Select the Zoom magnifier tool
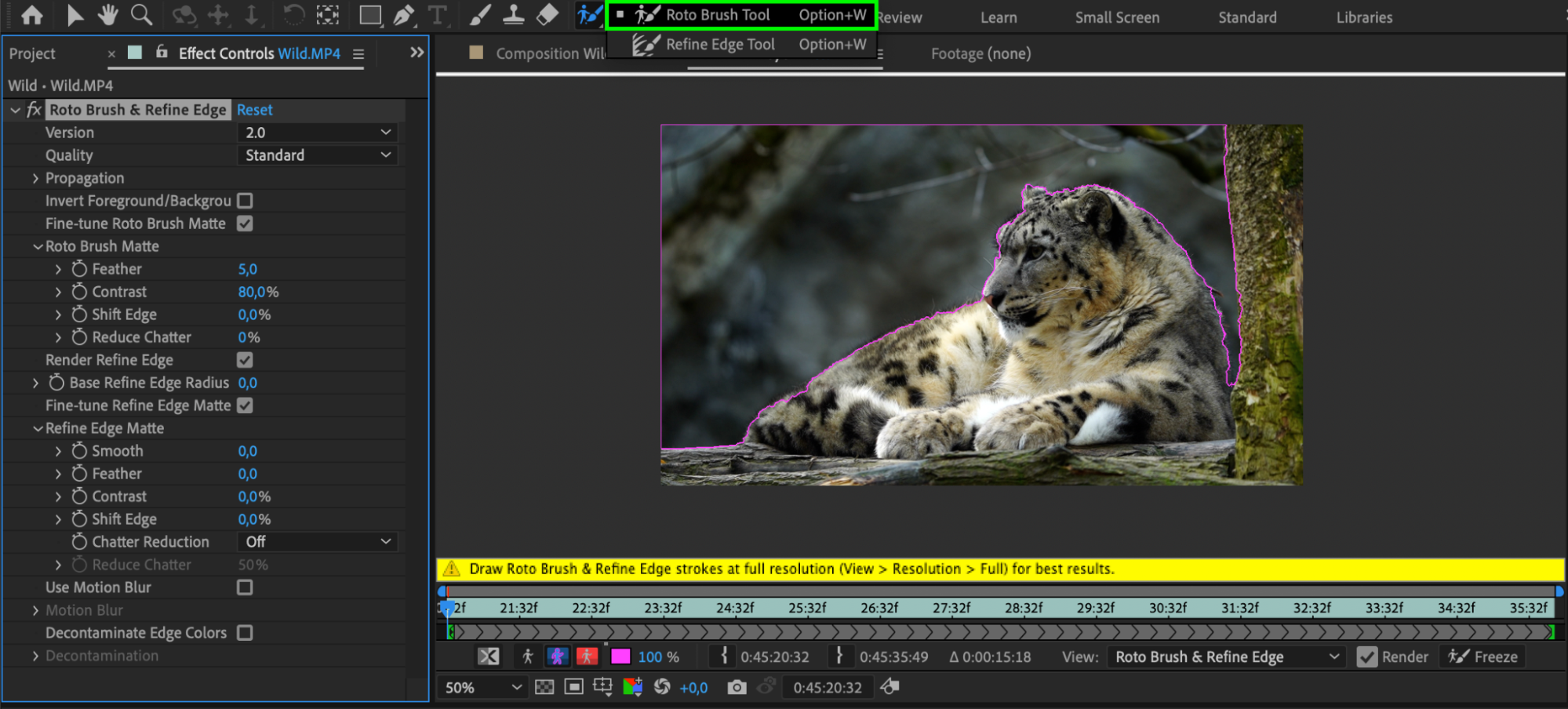Viewport: 1568px width, 709px height. (x=141, y=15)
